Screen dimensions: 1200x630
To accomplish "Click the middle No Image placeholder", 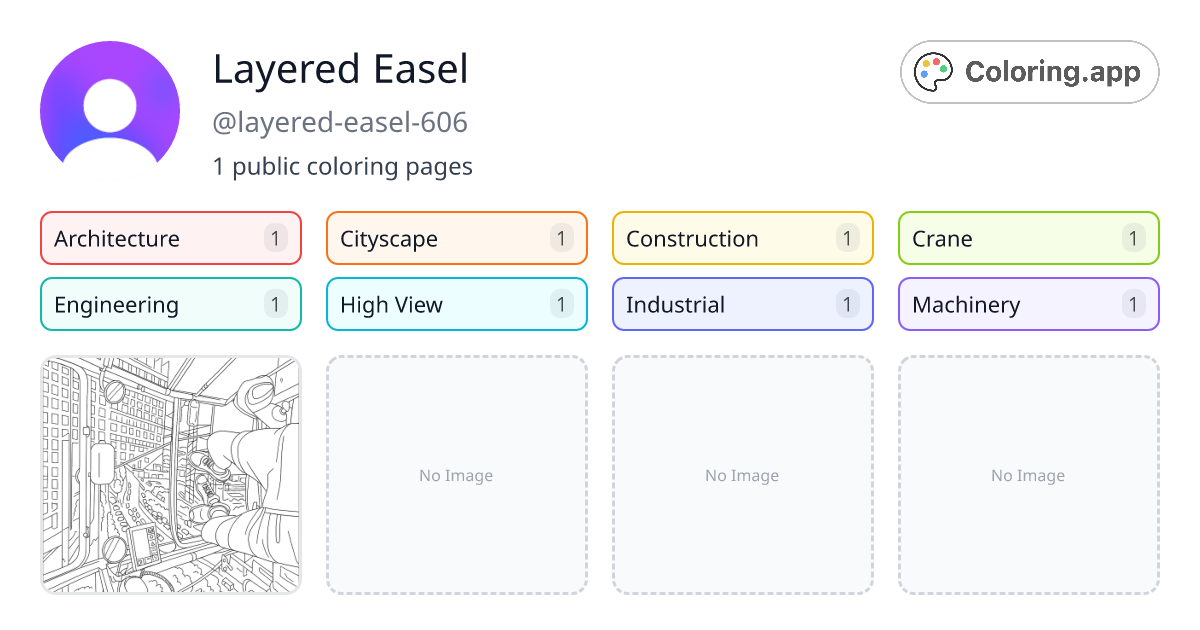I will click(743, 475).
